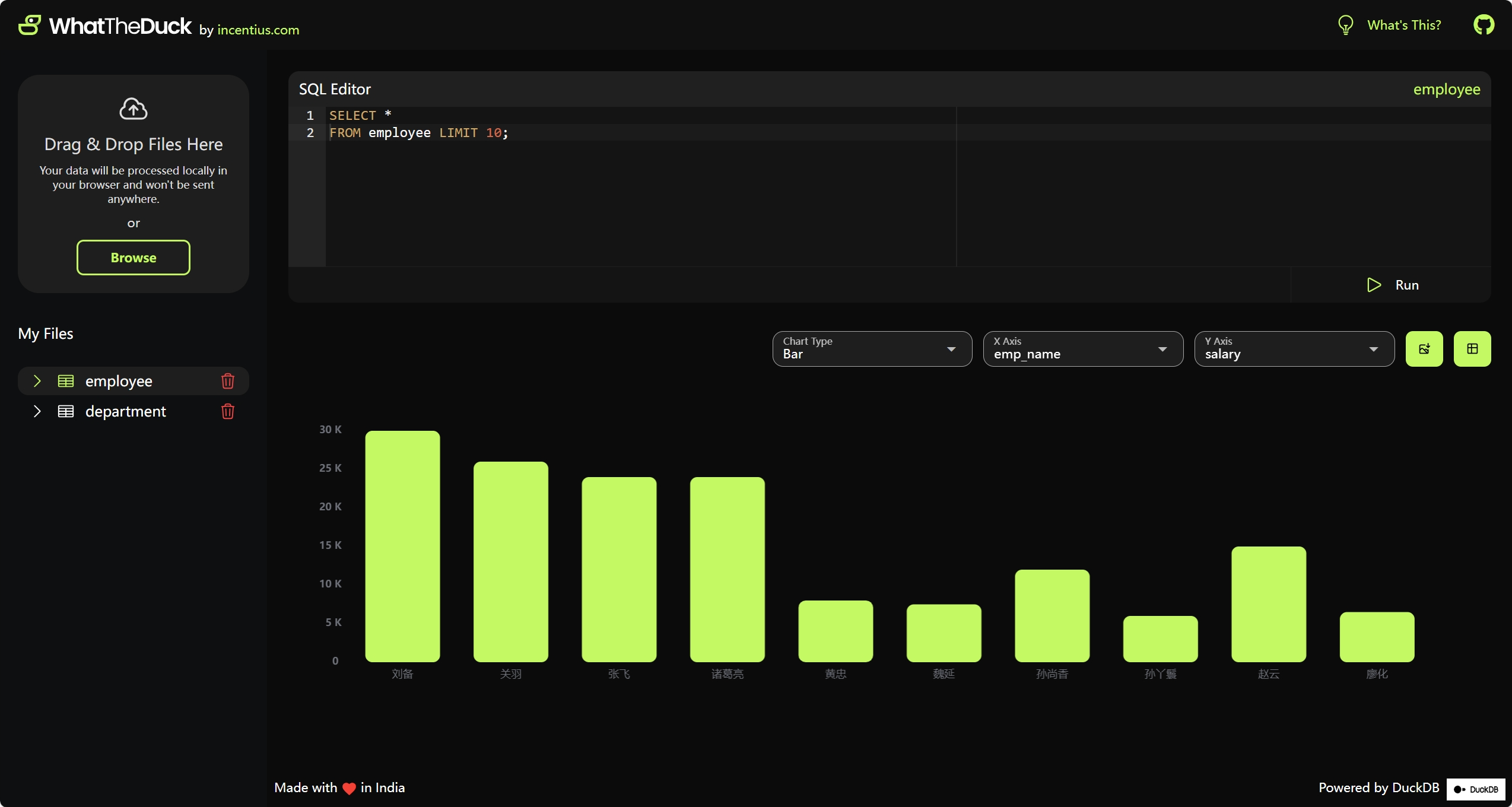Viewport: 1512px width, 807px height.
Task: Click the GitHub icon in header
Action: [x=1484, y=25]
